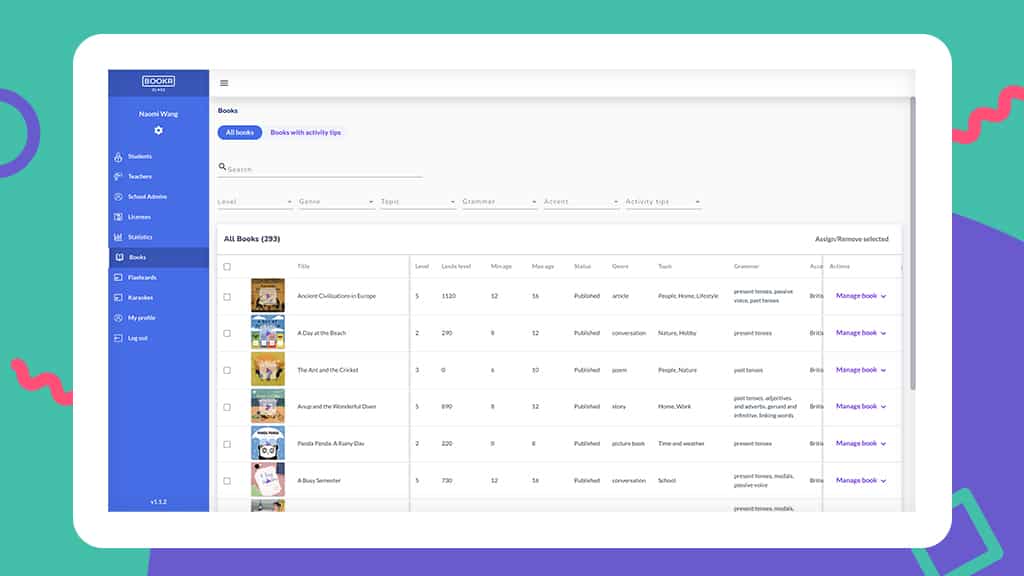Check Ancient Civilizations in Europe row
Viewport: 1024px width, 576px height.
[x=227, y=296]
